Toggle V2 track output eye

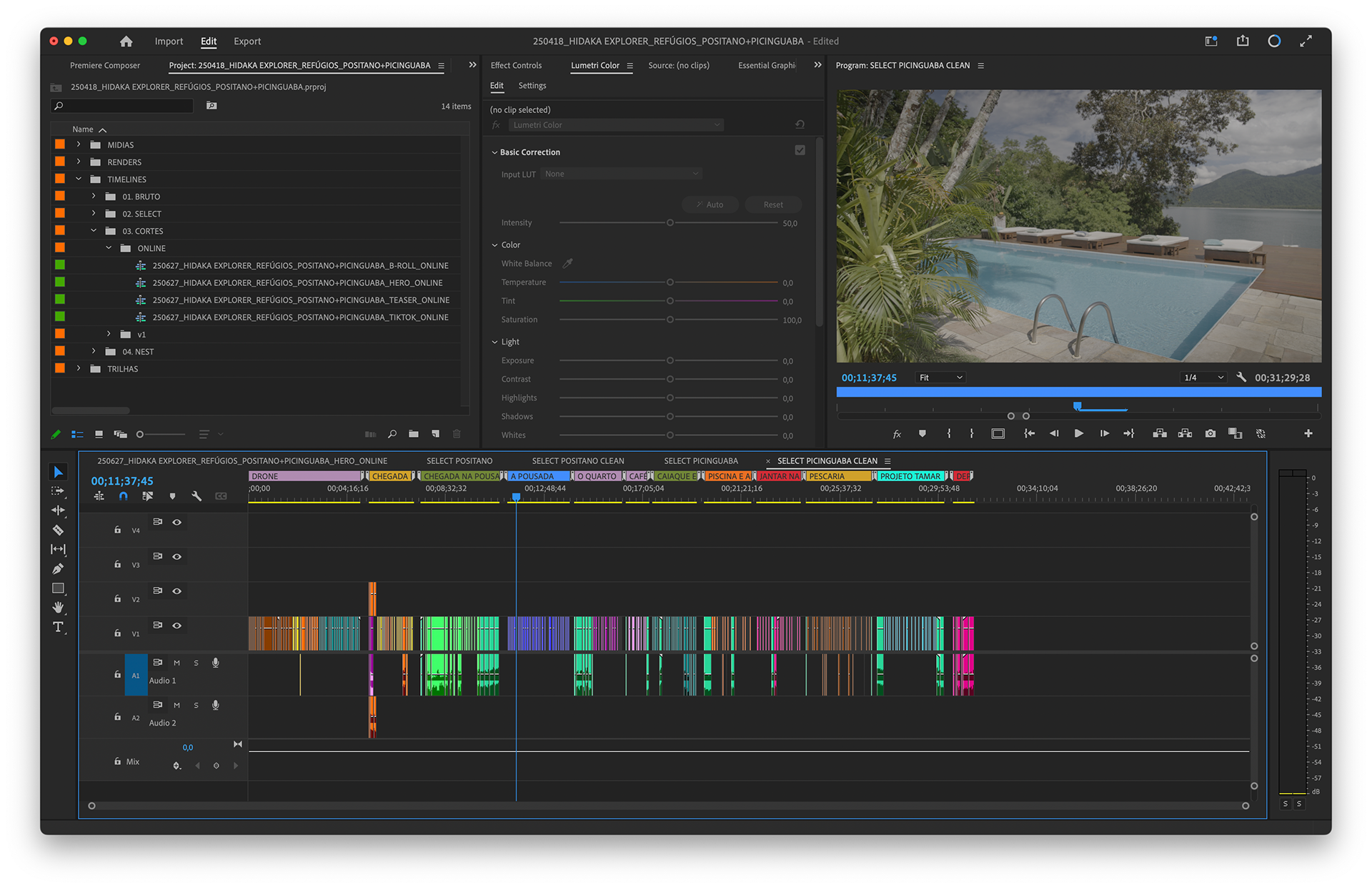(x=177, y=591)
